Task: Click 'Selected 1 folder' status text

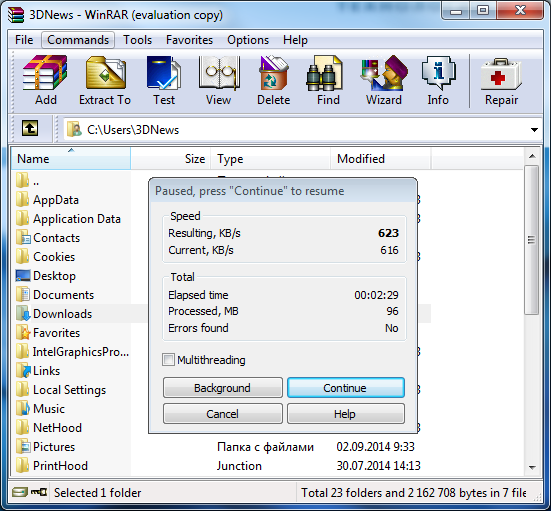Action: 97,492
